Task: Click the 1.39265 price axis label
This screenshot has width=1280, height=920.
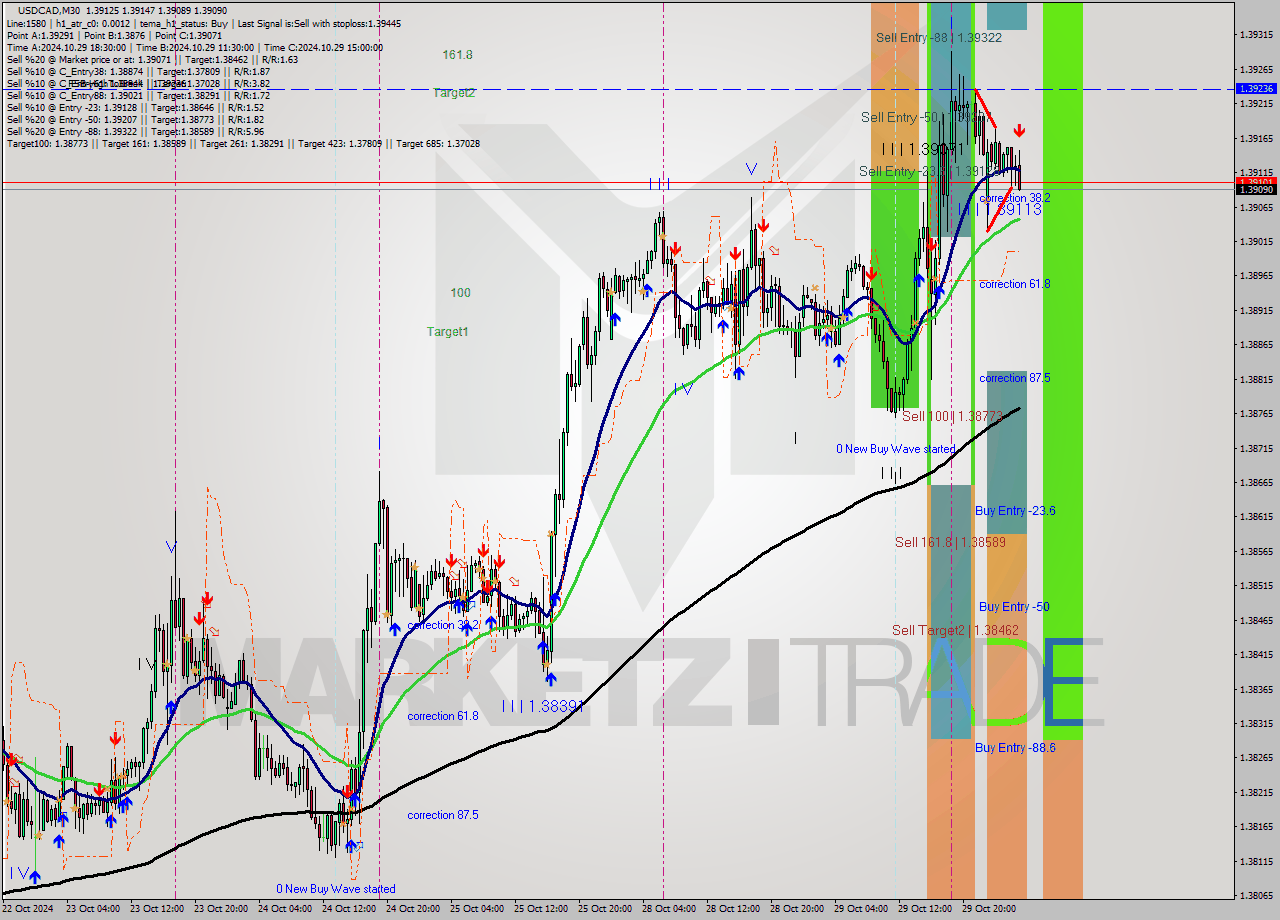Action: tap(1256, 70)
